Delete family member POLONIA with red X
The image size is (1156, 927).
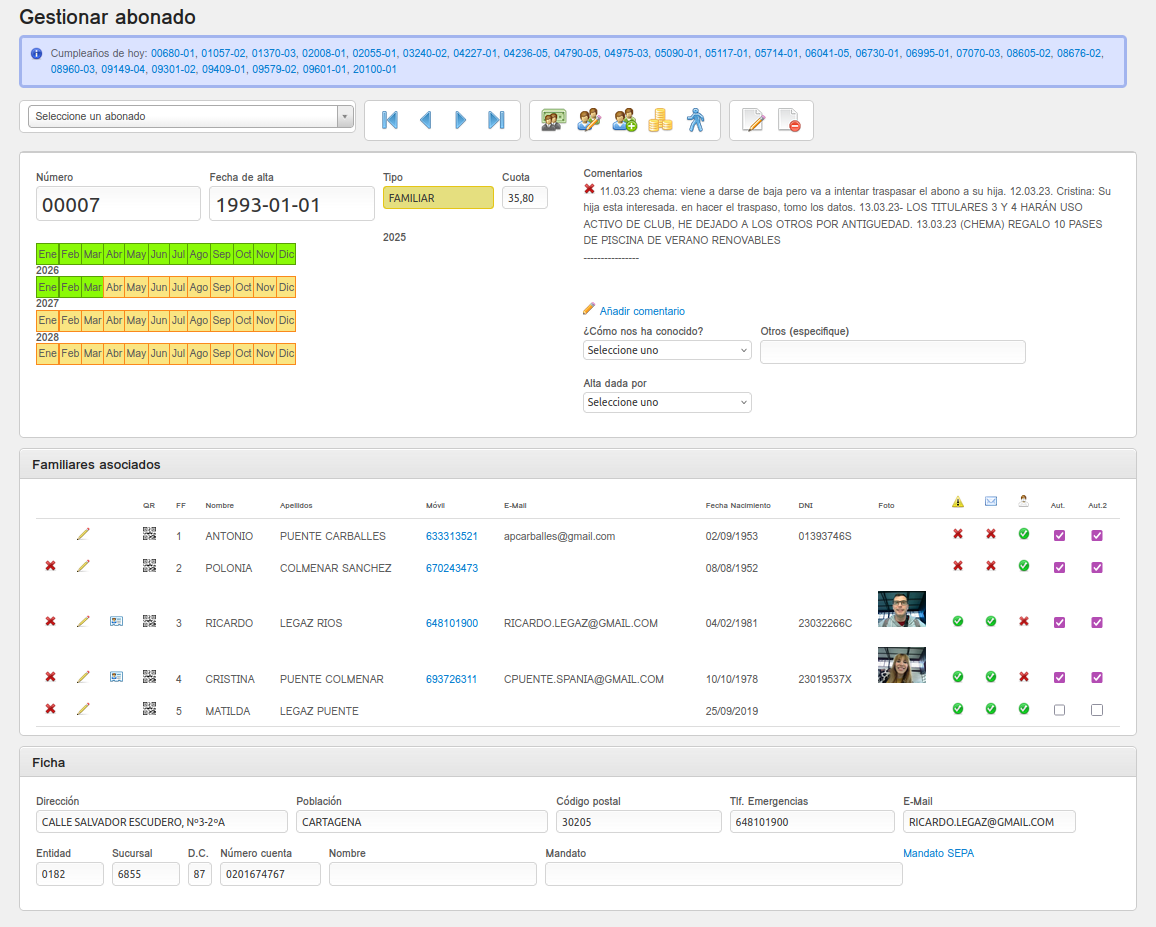pyautogui.click(x=50, y=567)
